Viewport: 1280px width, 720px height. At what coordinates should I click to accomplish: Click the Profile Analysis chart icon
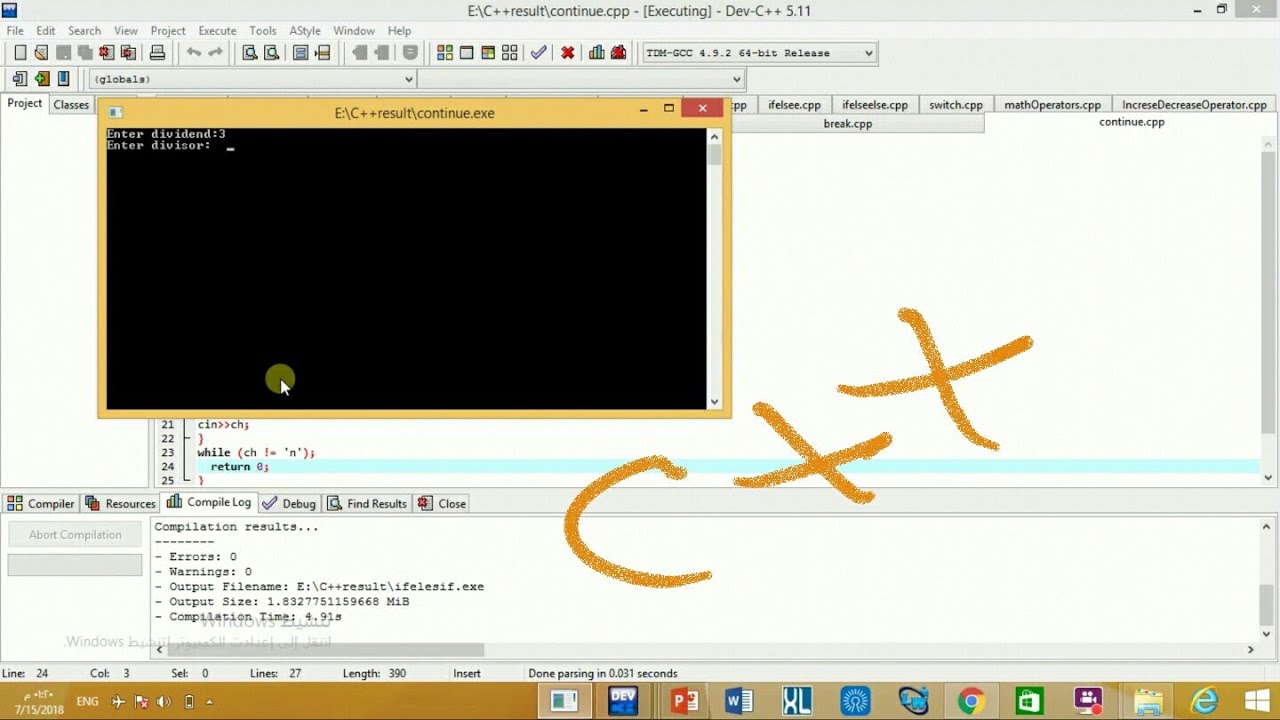(x=597, y=53)
